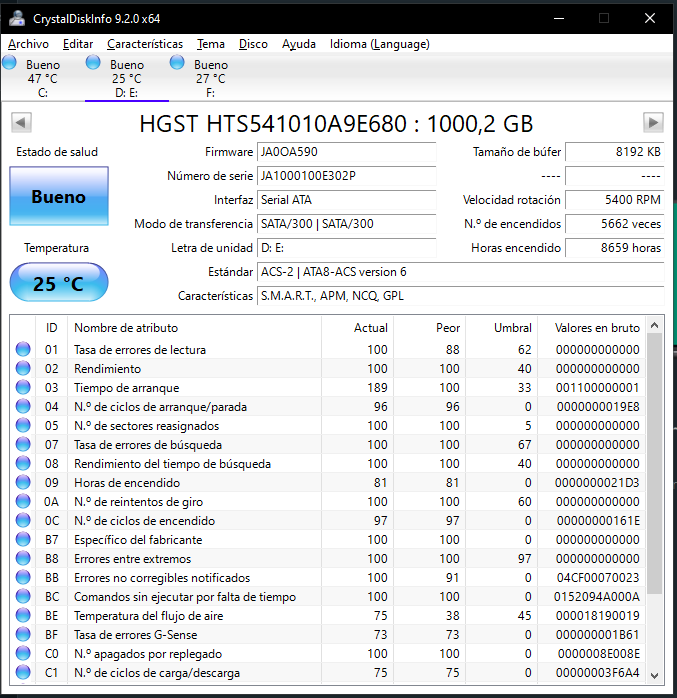
Task: Click the power-on count 5662 veces
Action: (x=615, y=224)
